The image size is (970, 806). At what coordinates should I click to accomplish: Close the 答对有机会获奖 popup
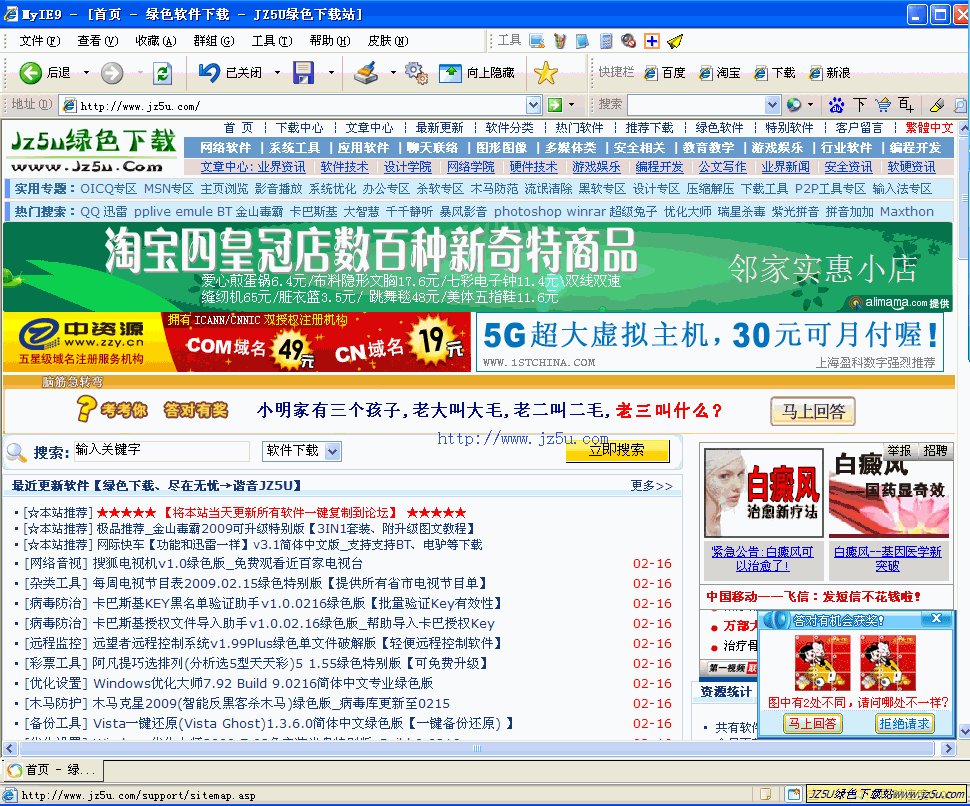(x=937, y=619)
